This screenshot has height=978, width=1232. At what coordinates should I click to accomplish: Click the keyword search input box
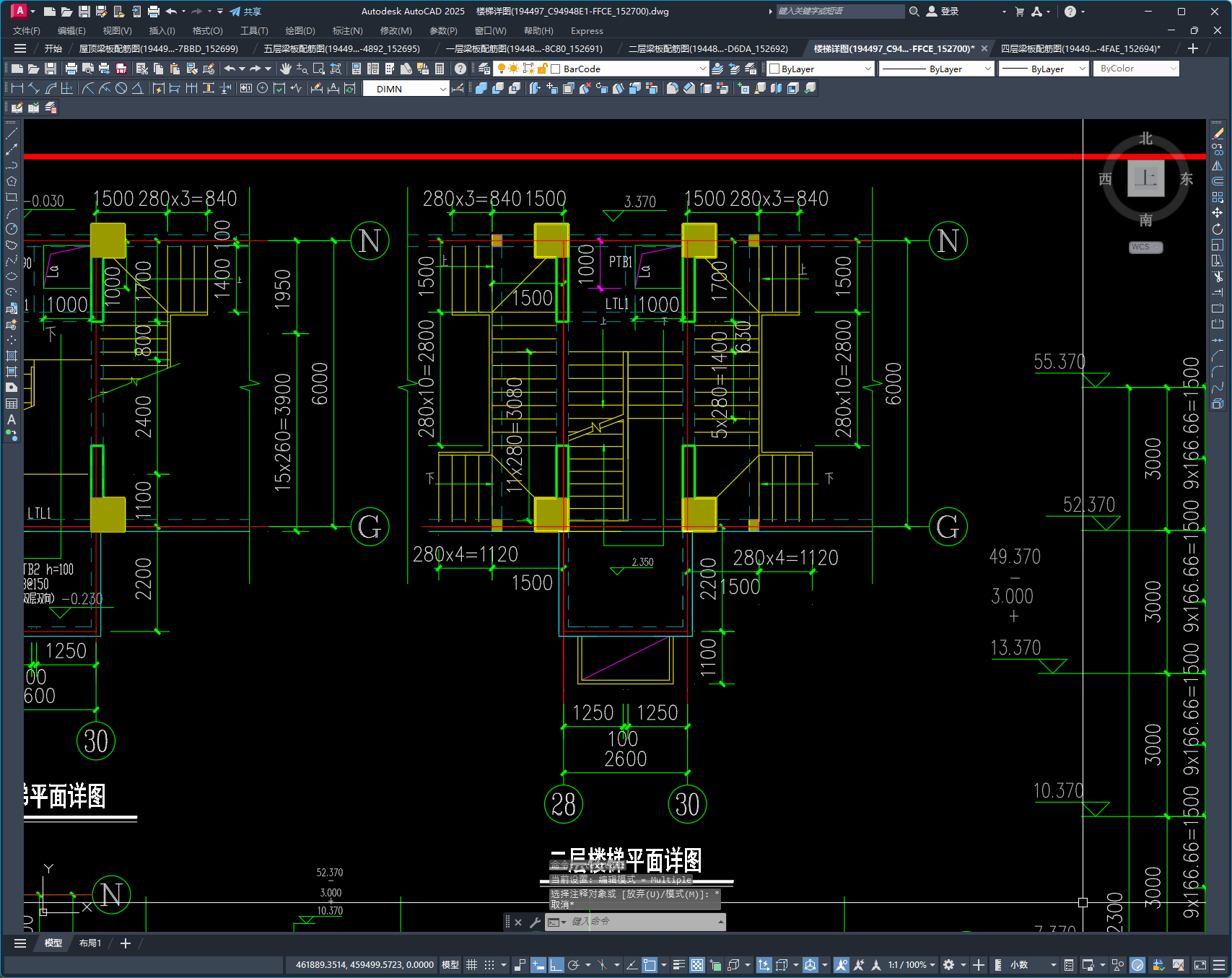point(839,12)
